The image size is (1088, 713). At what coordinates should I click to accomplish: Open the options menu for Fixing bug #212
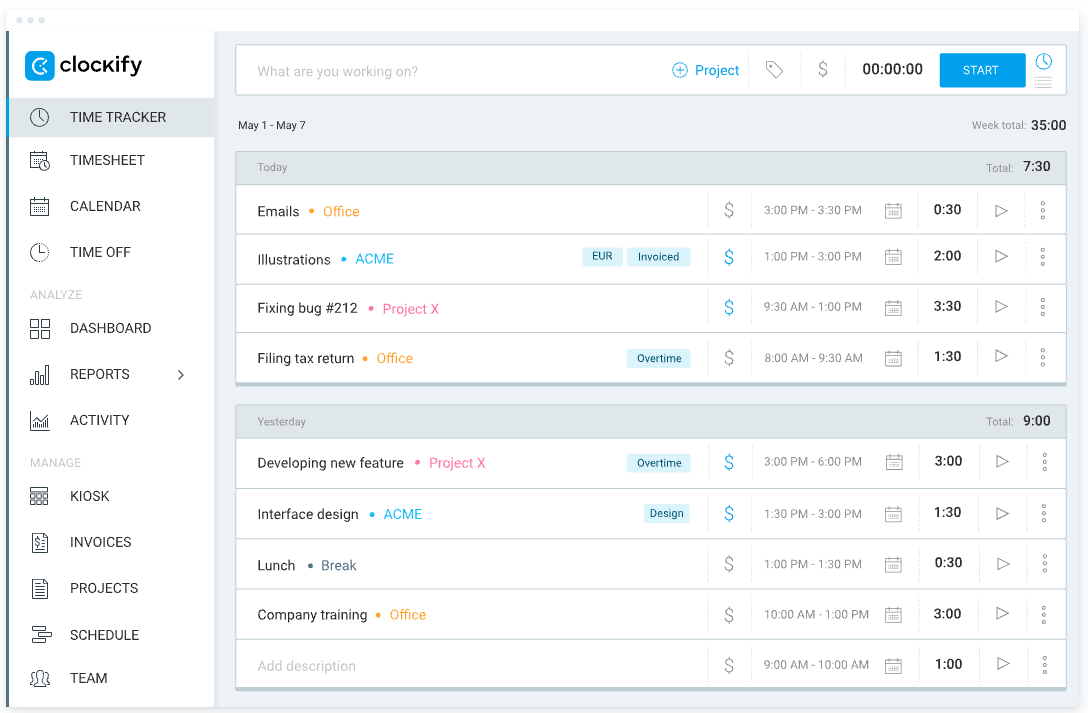click(x=1043, y=307)
